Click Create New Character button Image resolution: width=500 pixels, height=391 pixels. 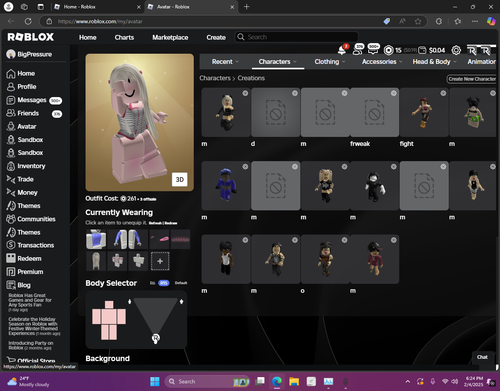[x=471, y=79]
